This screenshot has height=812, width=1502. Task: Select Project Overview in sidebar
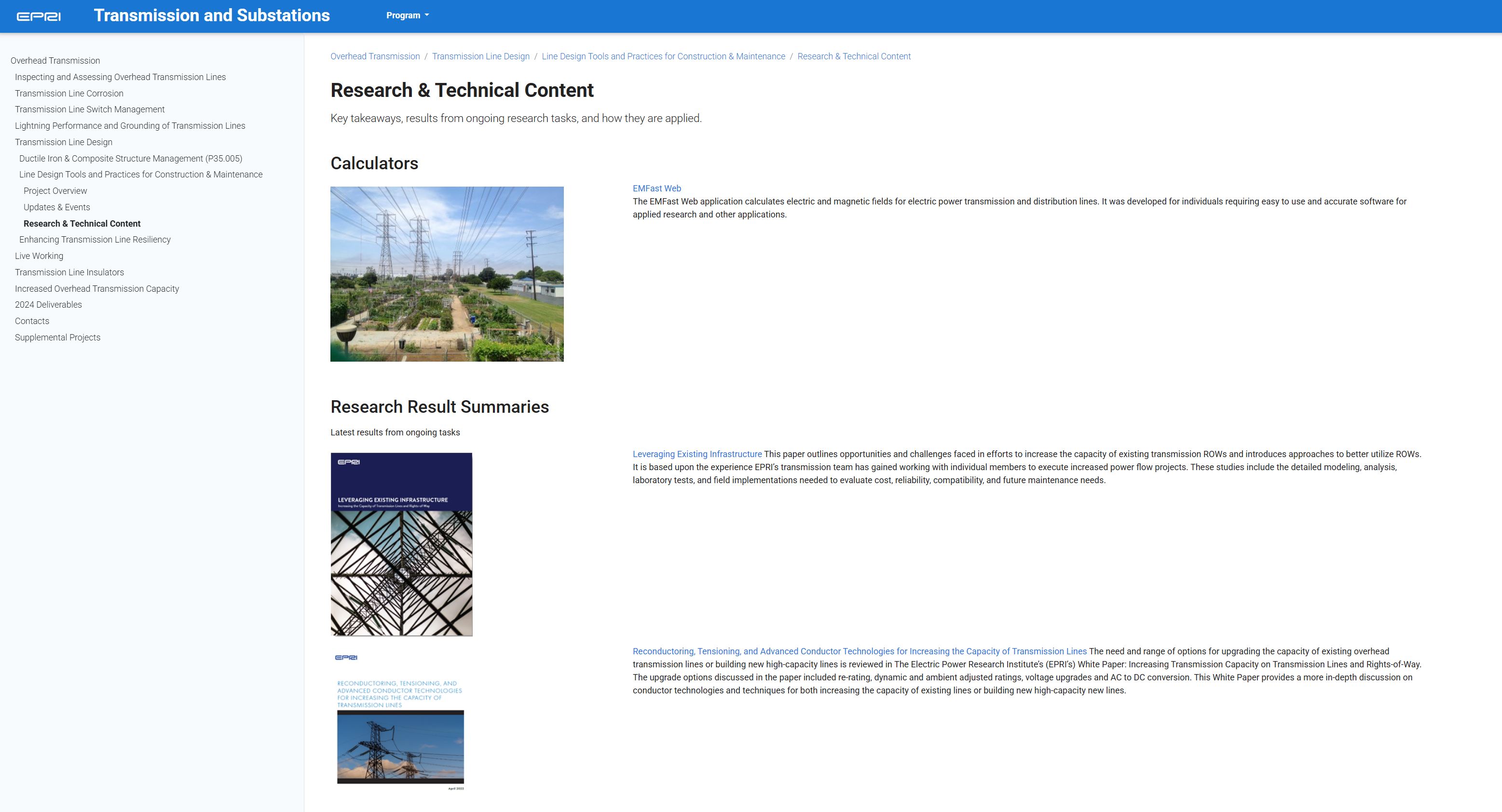tap(55, 190)
